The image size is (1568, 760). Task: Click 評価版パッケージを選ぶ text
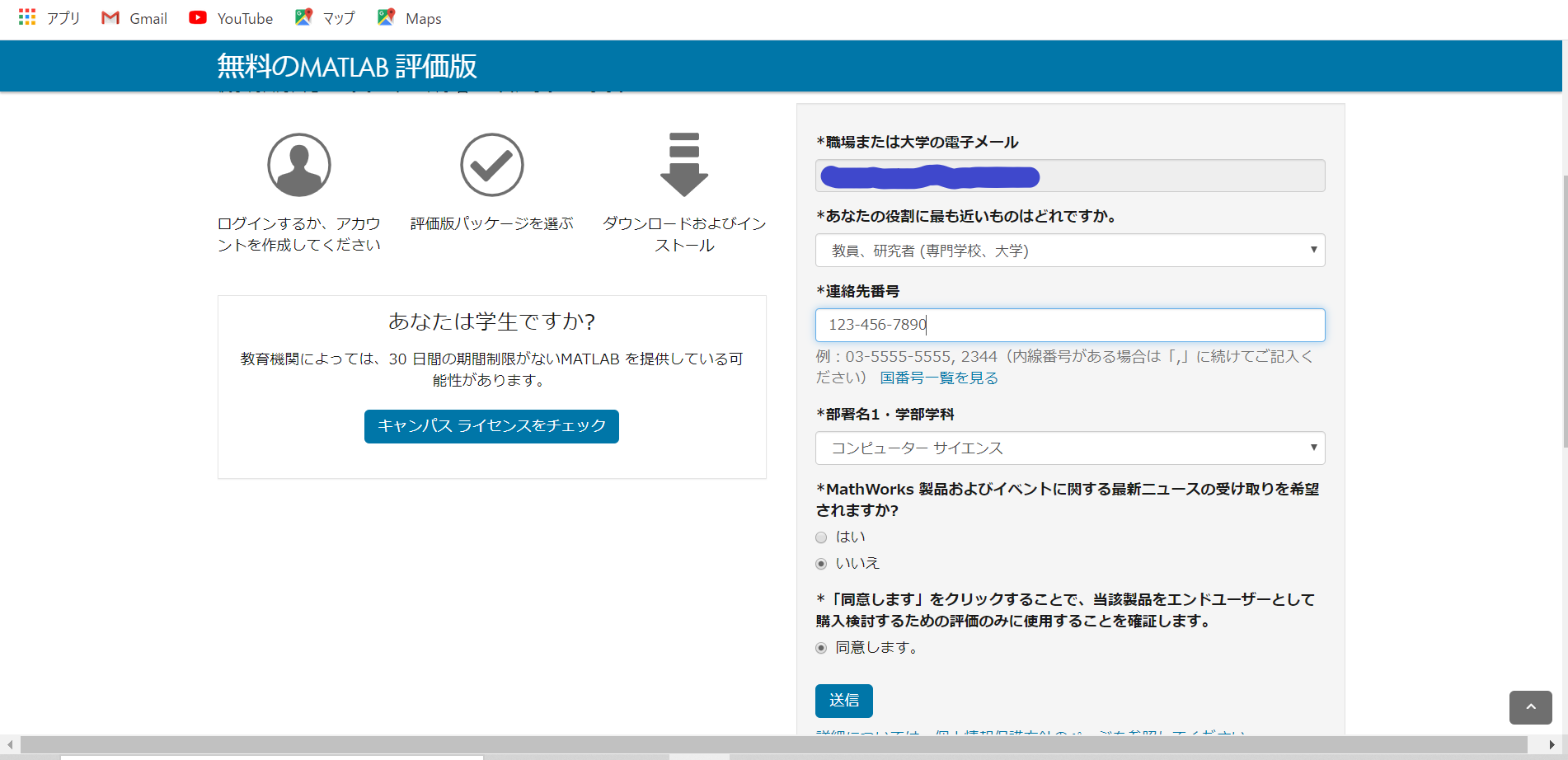click(492, 223)
